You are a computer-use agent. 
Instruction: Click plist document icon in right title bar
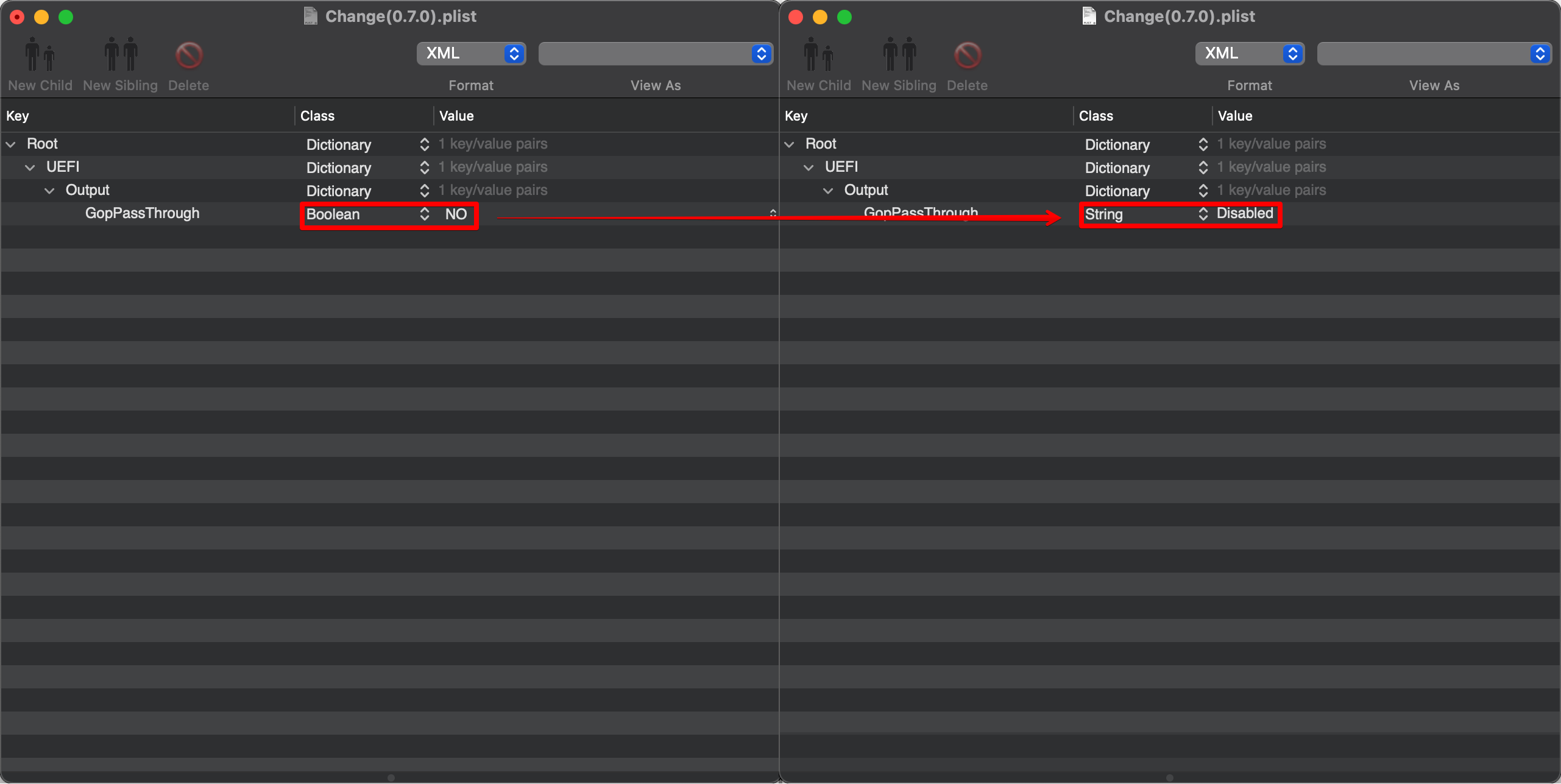[1089, 16]
